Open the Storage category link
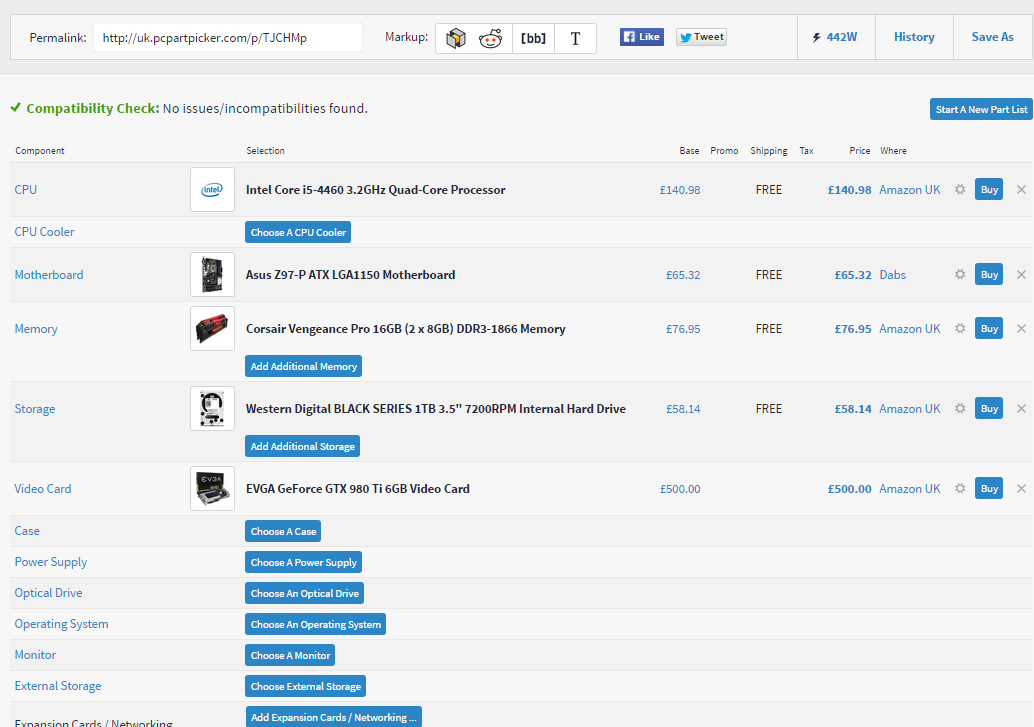 coord(35,408)
